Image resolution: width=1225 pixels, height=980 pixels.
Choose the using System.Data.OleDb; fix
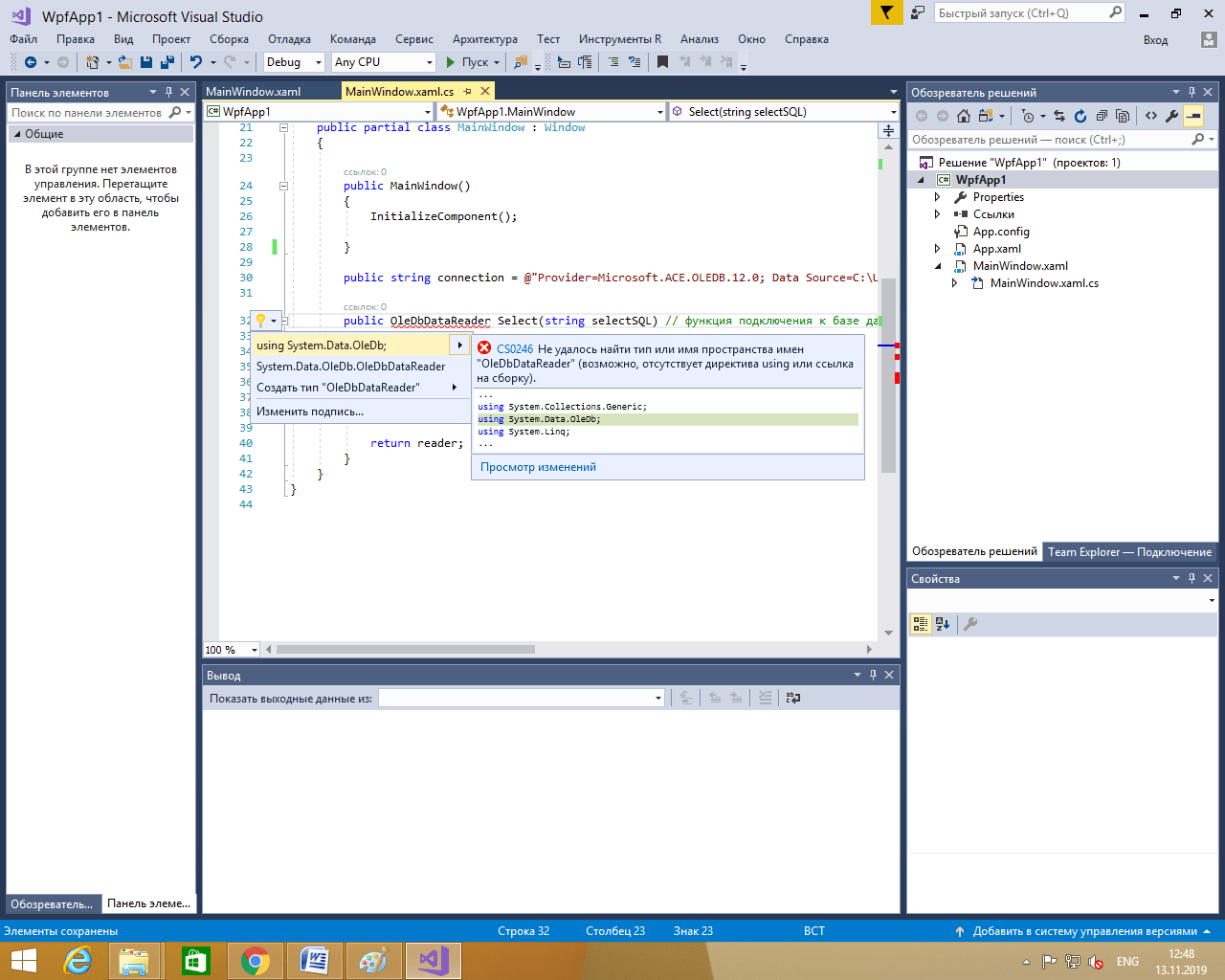coord(352,345)
